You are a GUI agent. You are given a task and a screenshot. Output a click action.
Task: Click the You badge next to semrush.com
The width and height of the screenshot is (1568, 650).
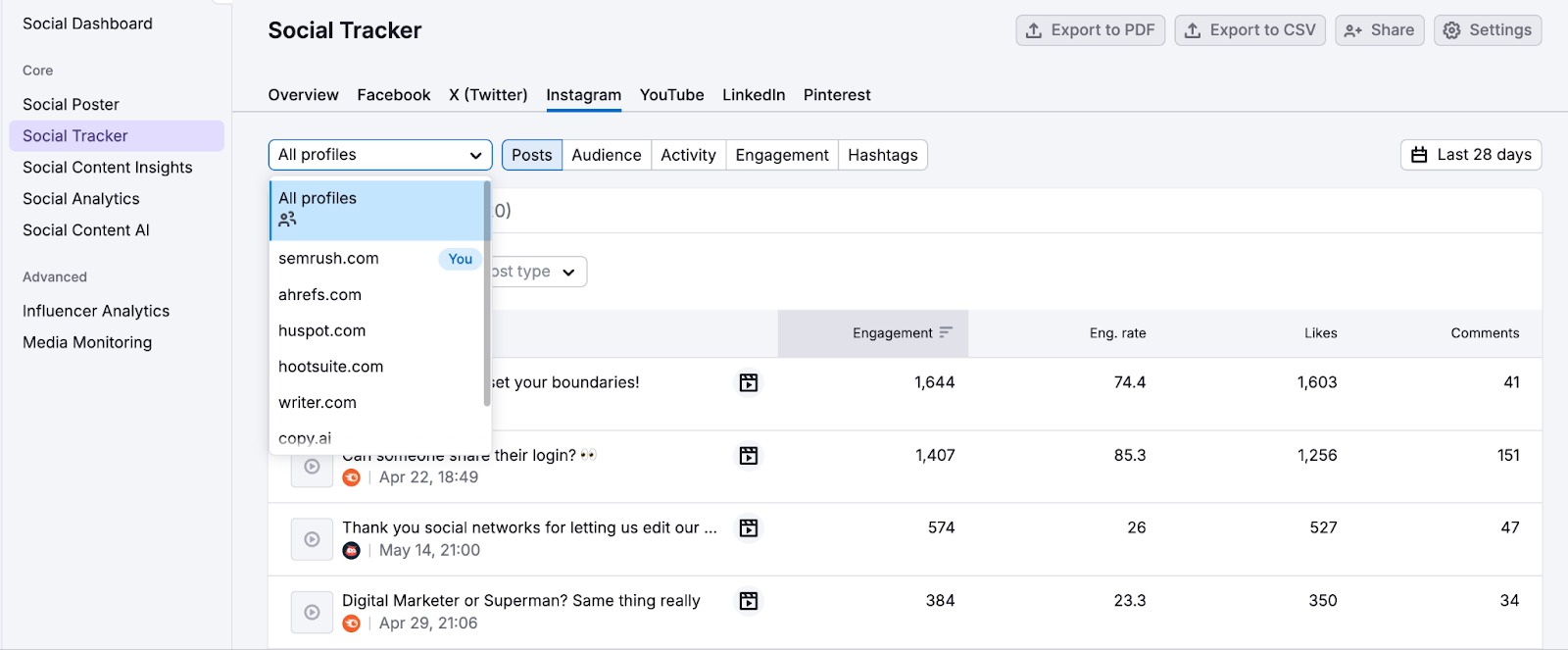(460, 259)
